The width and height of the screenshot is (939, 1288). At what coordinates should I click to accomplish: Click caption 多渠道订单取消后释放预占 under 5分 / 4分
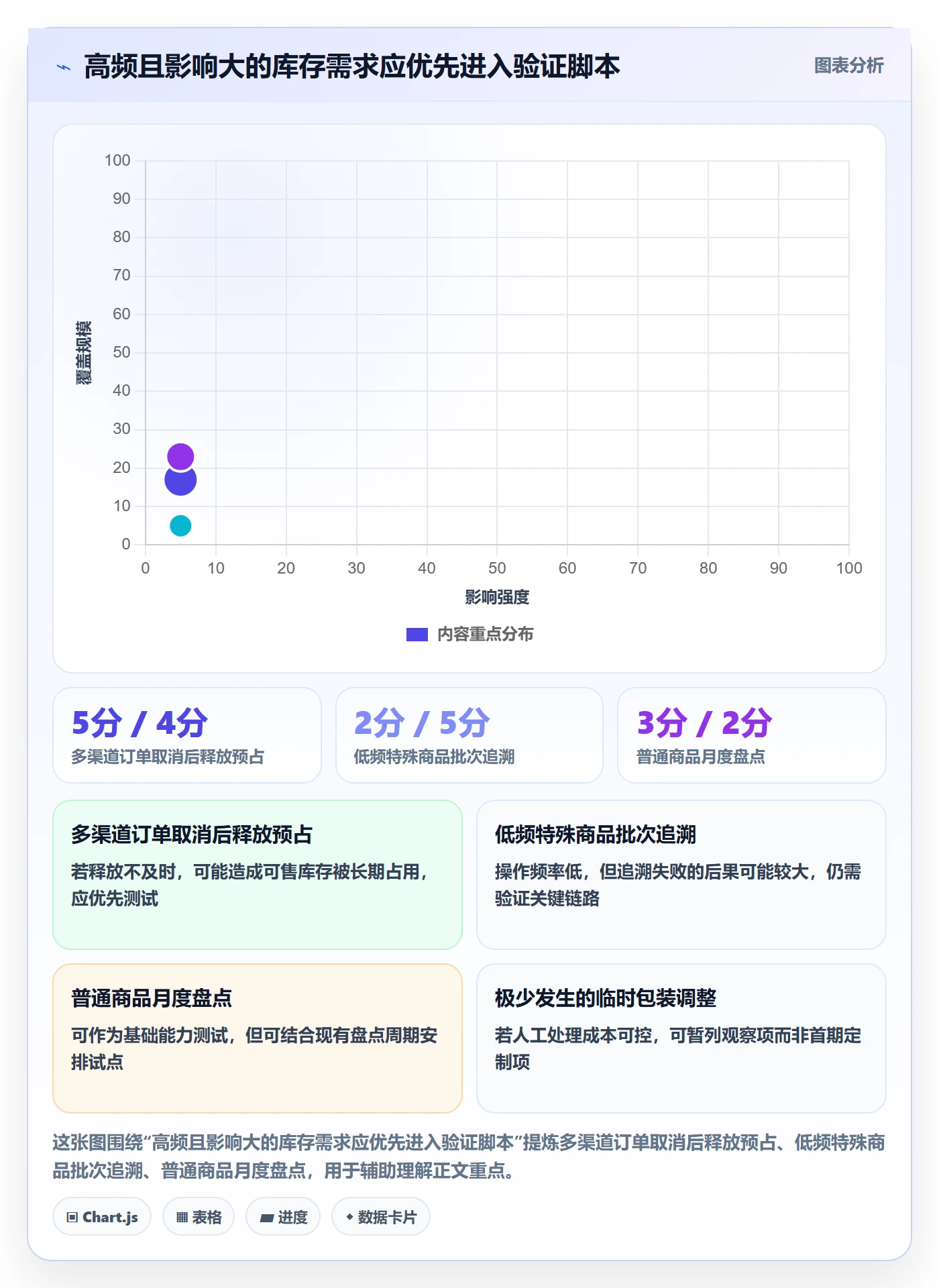tap(168, 757)
